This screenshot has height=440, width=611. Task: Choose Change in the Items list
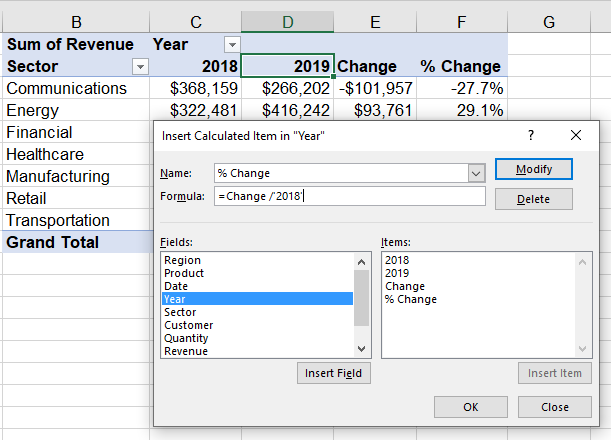point(405,286)
